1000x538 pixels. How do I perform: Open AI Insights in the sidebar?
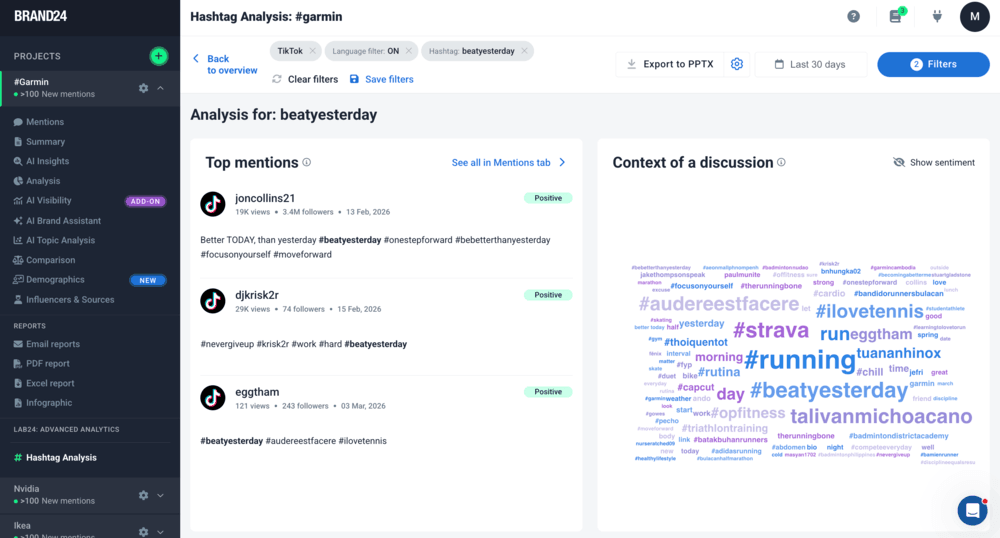click(47, 161)
